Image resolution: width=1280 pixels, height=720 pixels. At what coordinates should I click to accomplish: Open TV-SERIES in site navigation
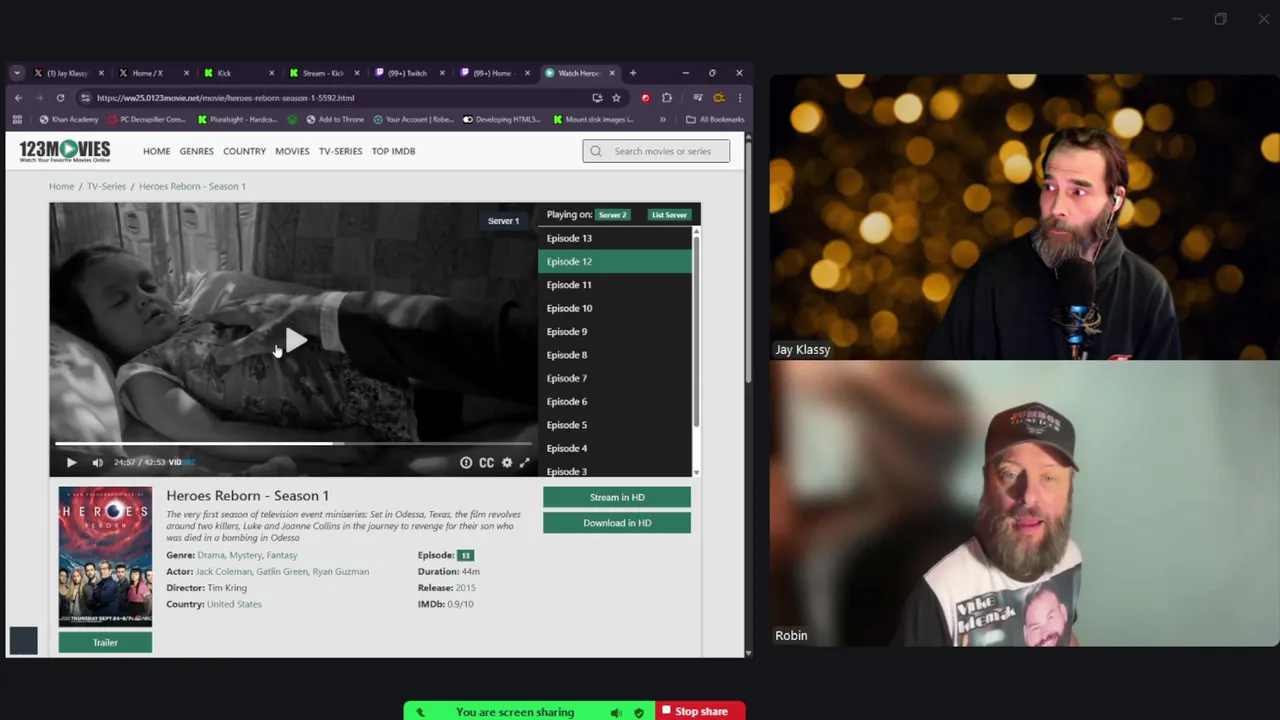[340, 151]
